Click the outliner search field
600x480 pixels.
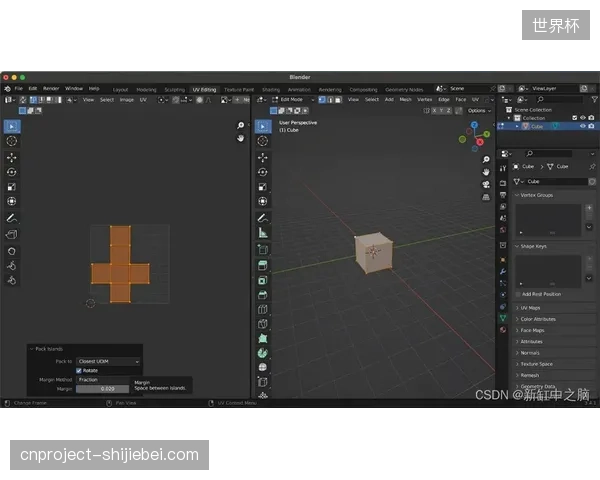coord(559,100)
